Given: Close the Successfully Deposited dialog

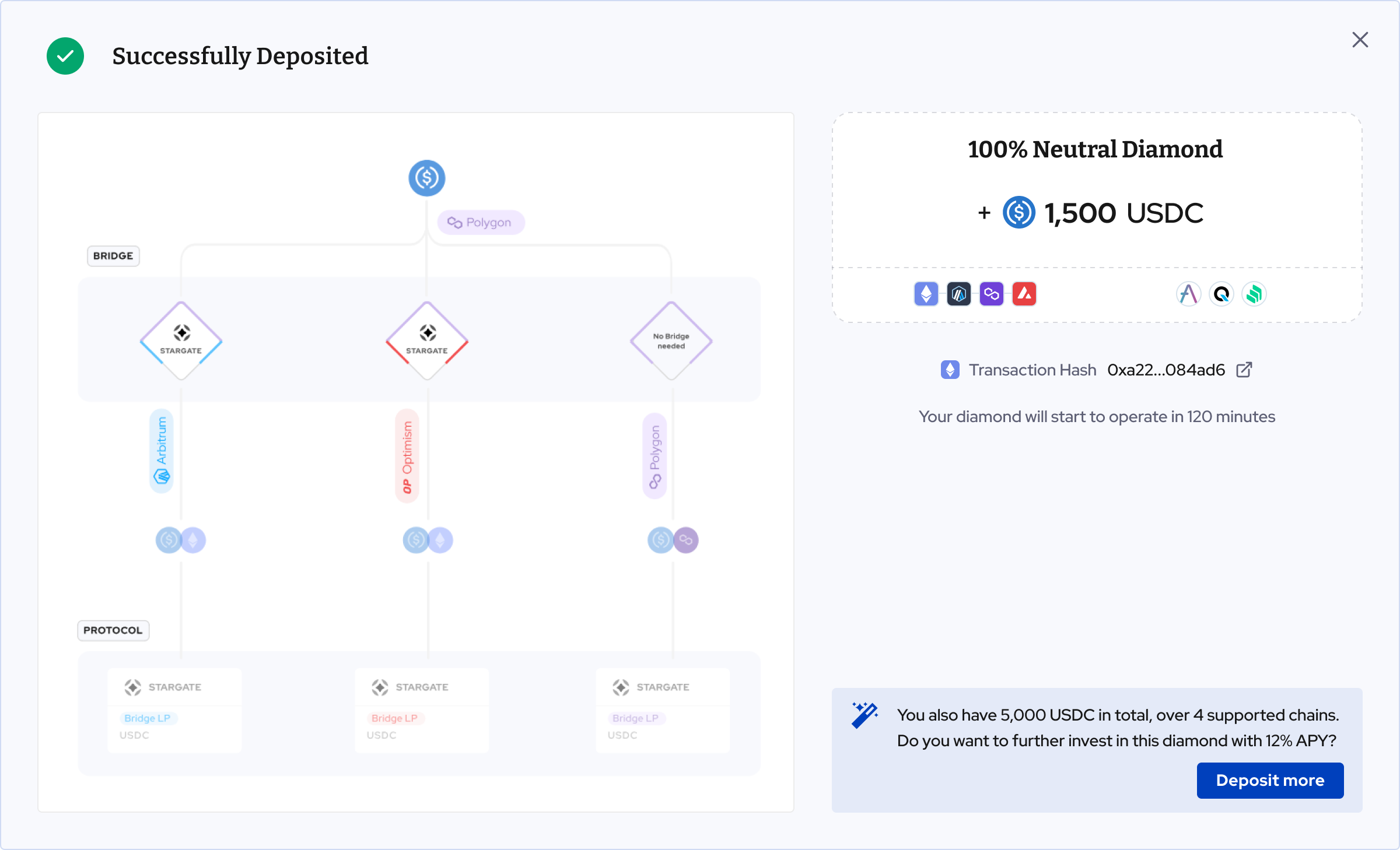Looking at the screenshot, I should coord(1360,40).
